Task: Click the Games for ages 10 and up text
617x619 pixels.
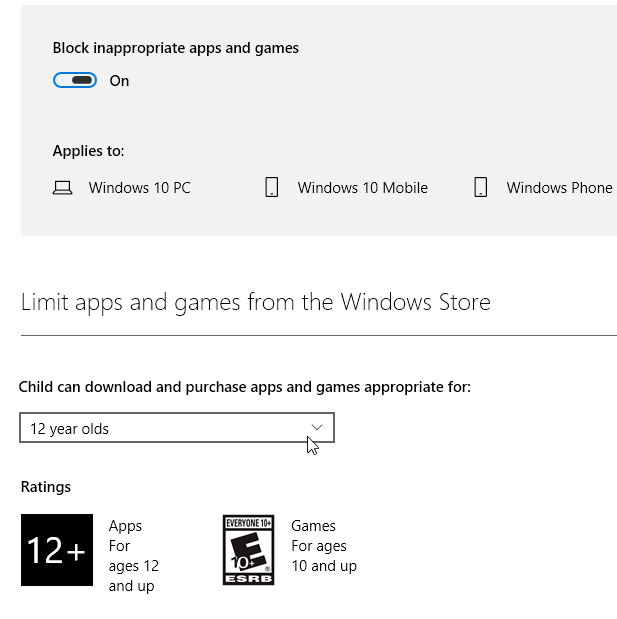Action: (x=323, y=546)
